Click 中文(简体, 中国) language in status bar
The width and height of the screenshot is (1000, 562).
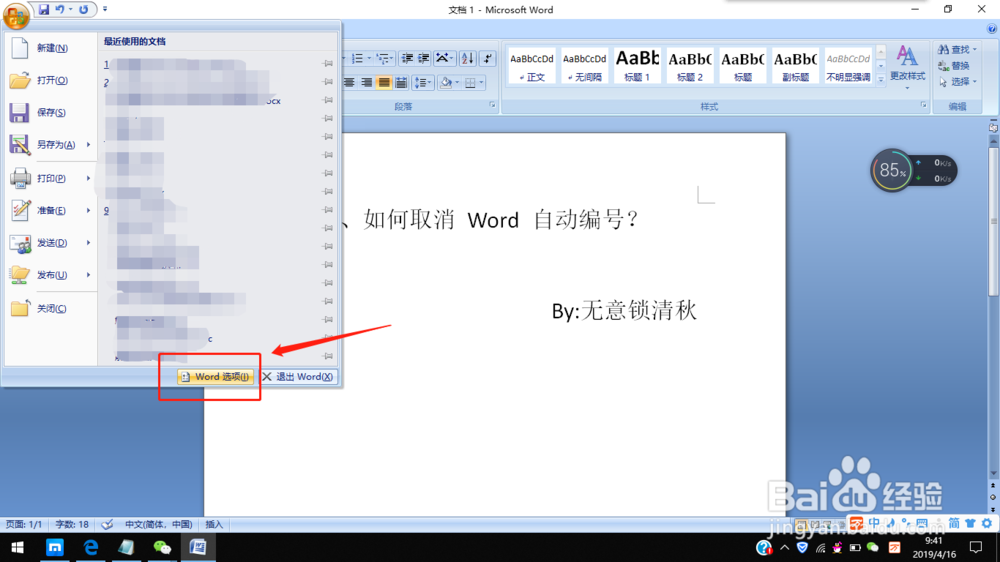158,524
